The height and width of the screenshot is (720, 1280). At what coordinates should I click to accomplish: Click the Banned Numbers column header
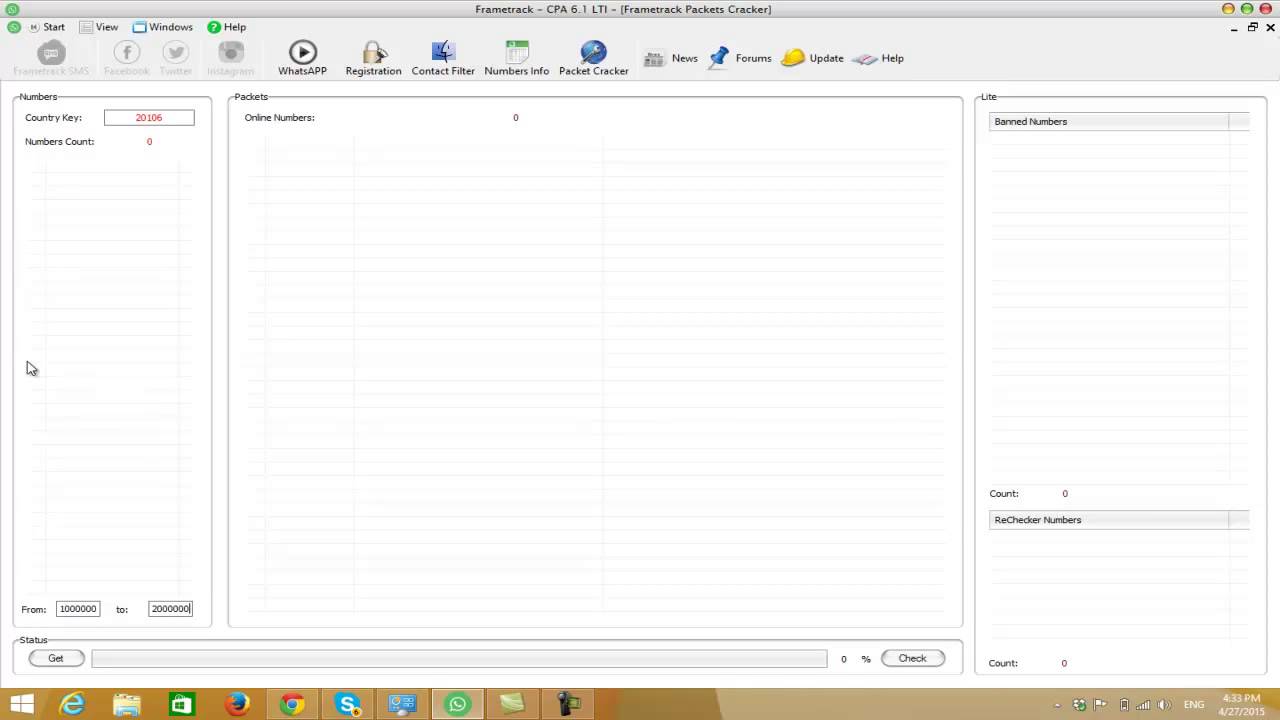click(1109, 121)
